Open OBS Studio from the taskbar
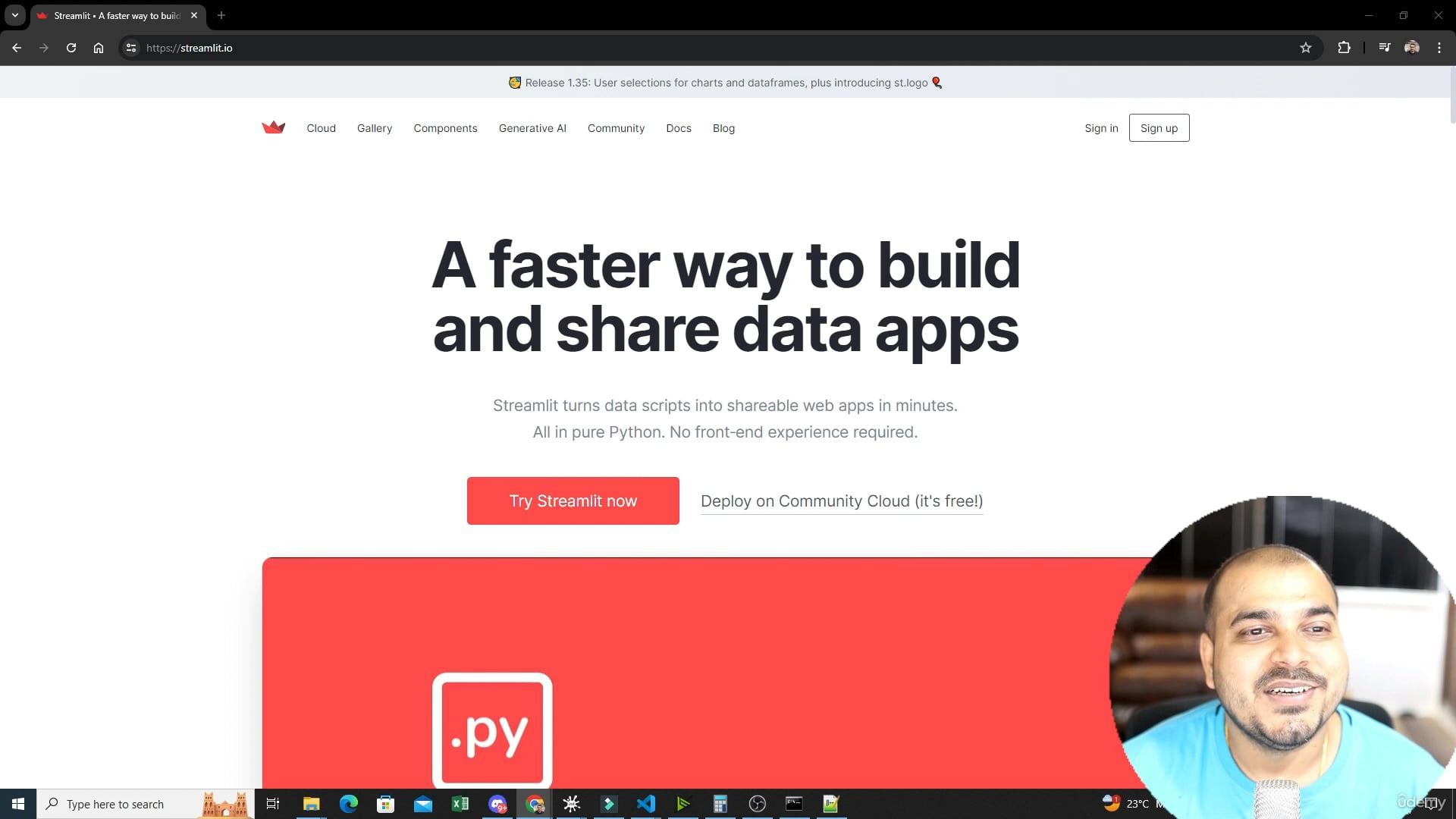Viewport: 1456px width, 819px height. 757,804
